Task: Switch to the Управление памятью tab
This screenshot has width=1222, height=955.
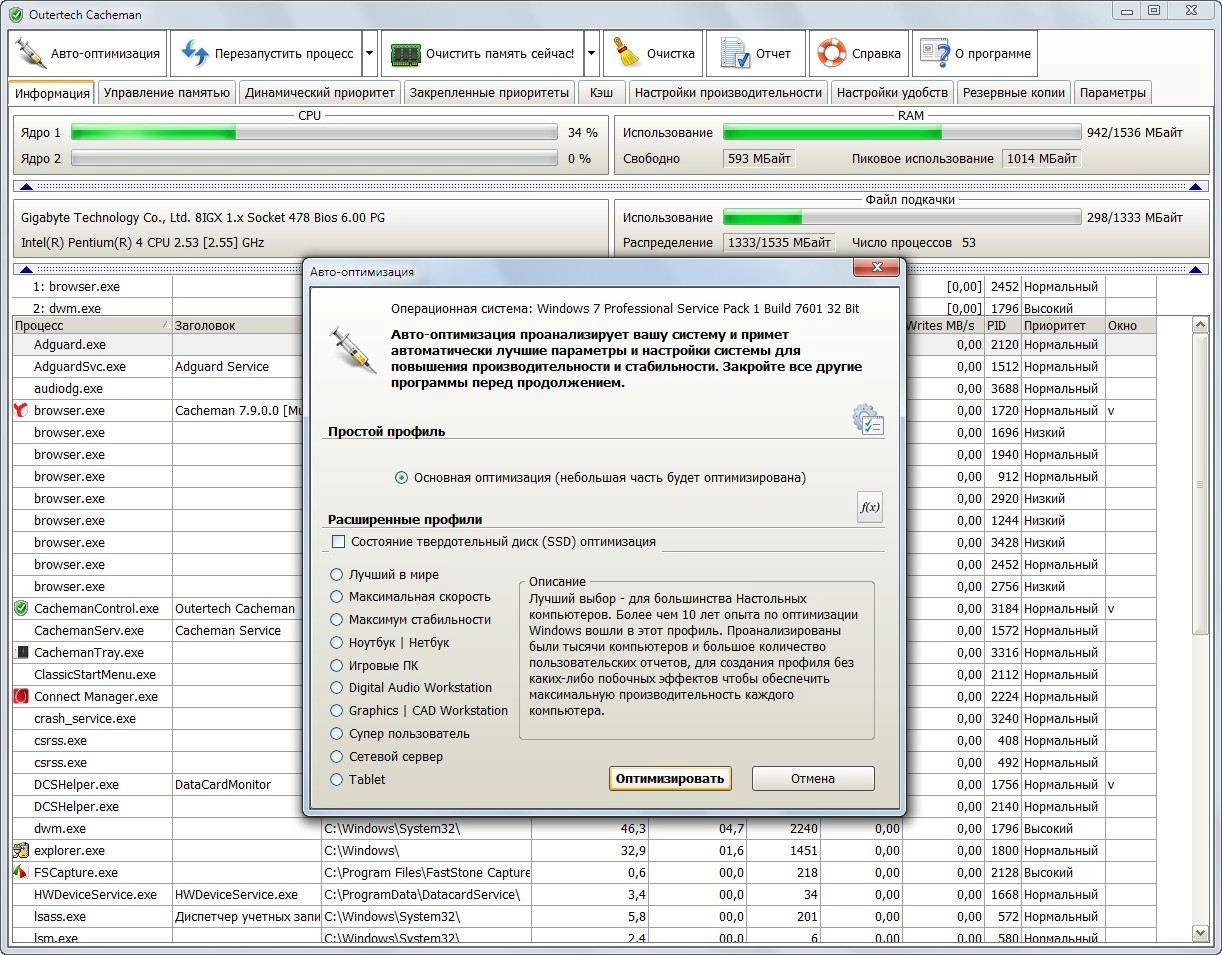Action: [167, 92]
